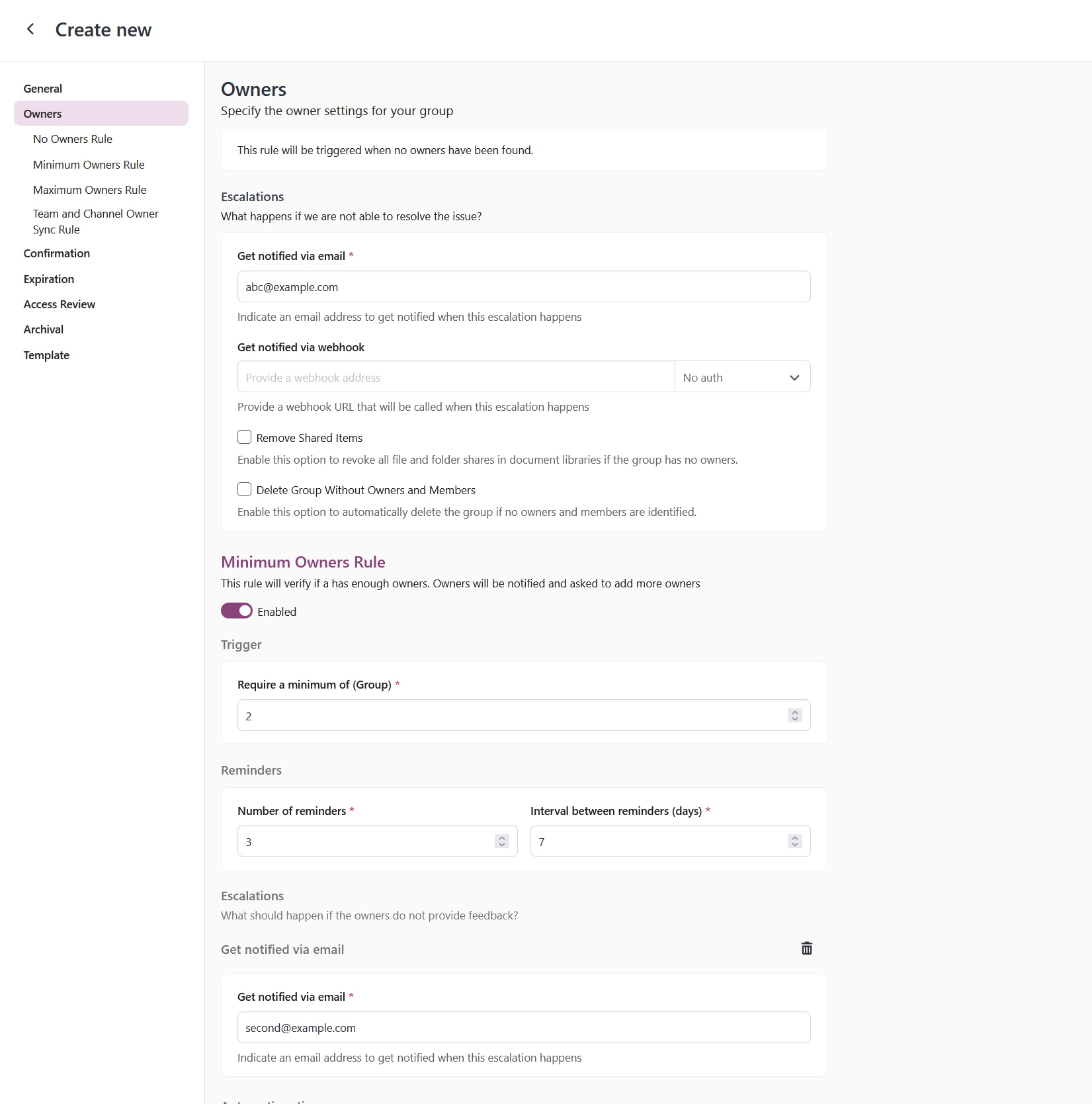
Task: Click the second@example.com email field
Action: coord(523,1027)
